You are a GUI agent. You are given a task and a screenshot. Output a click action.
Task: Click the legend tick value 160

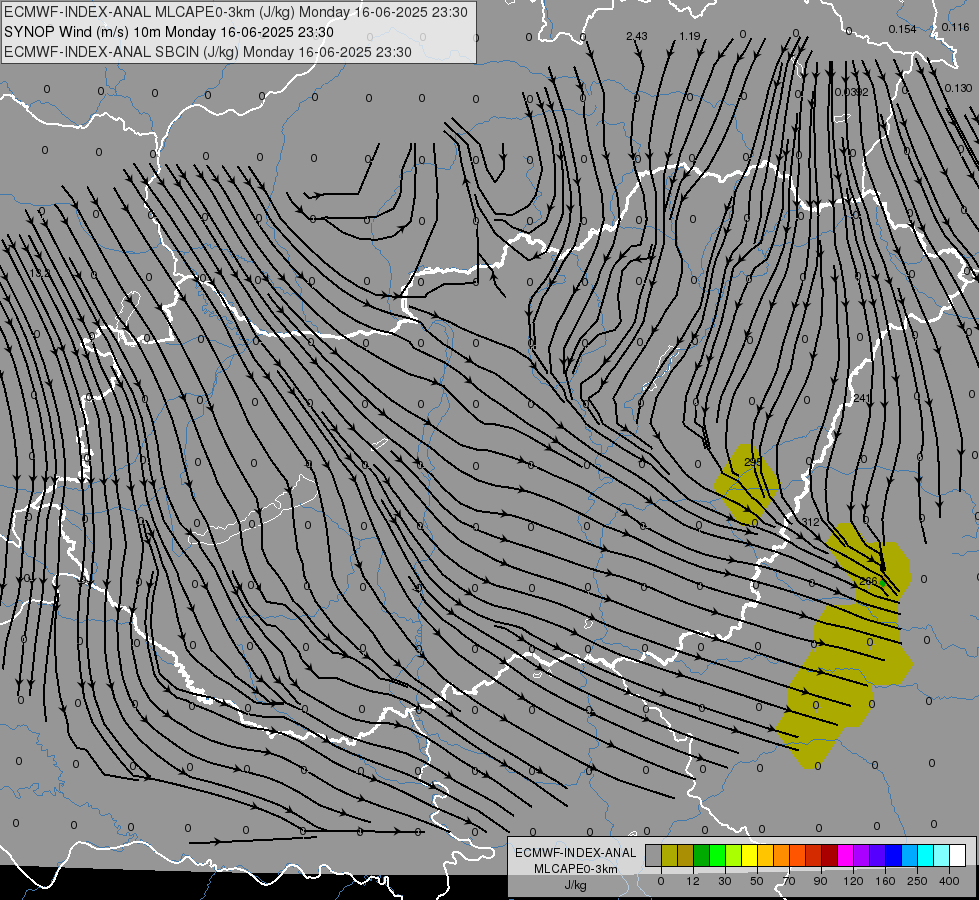[885, 881]
